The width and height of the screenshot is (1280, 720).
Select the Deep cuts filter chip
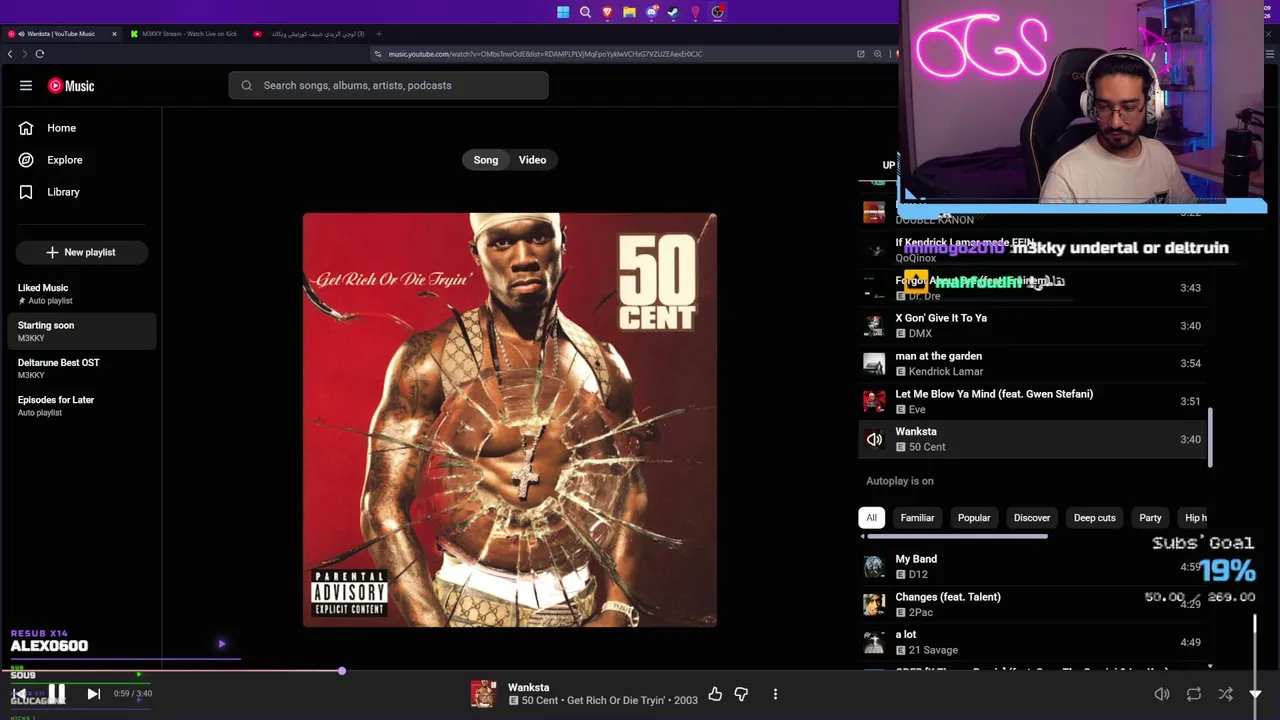tap(1094, 518)
